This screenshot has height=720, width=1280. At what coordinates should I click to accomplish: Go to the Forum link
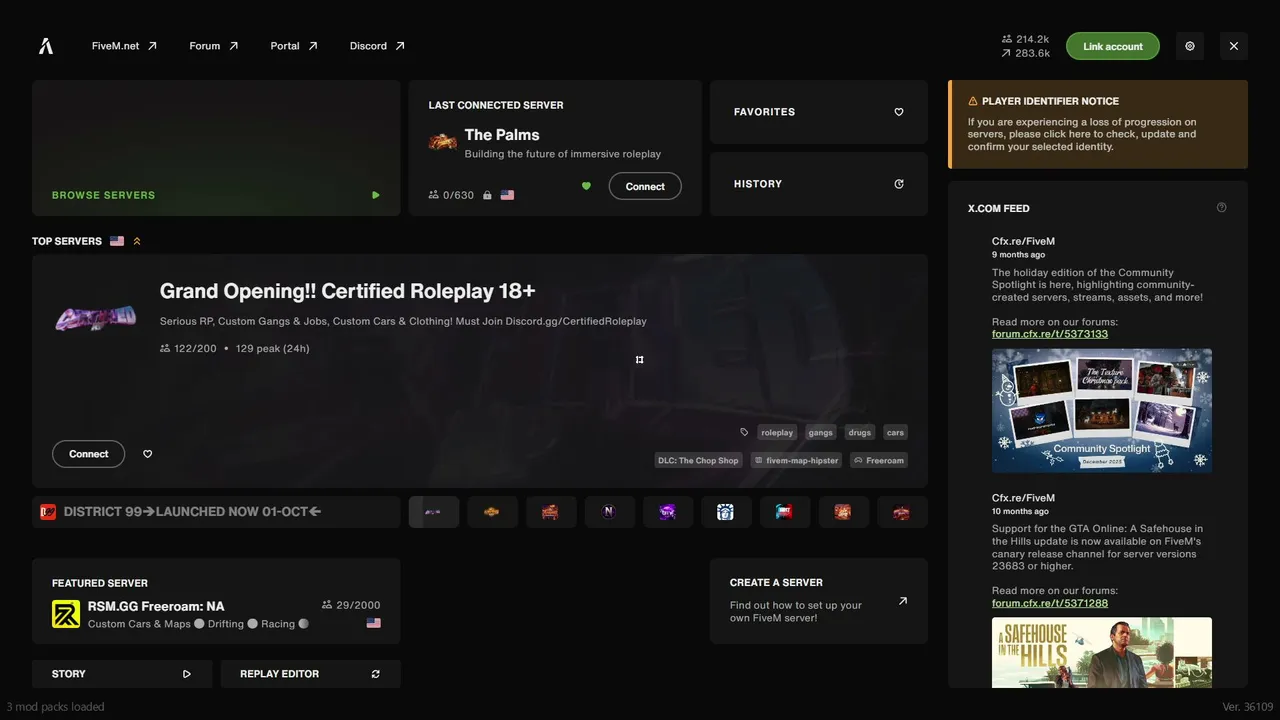pyautogui.click(x=214, y=46)
